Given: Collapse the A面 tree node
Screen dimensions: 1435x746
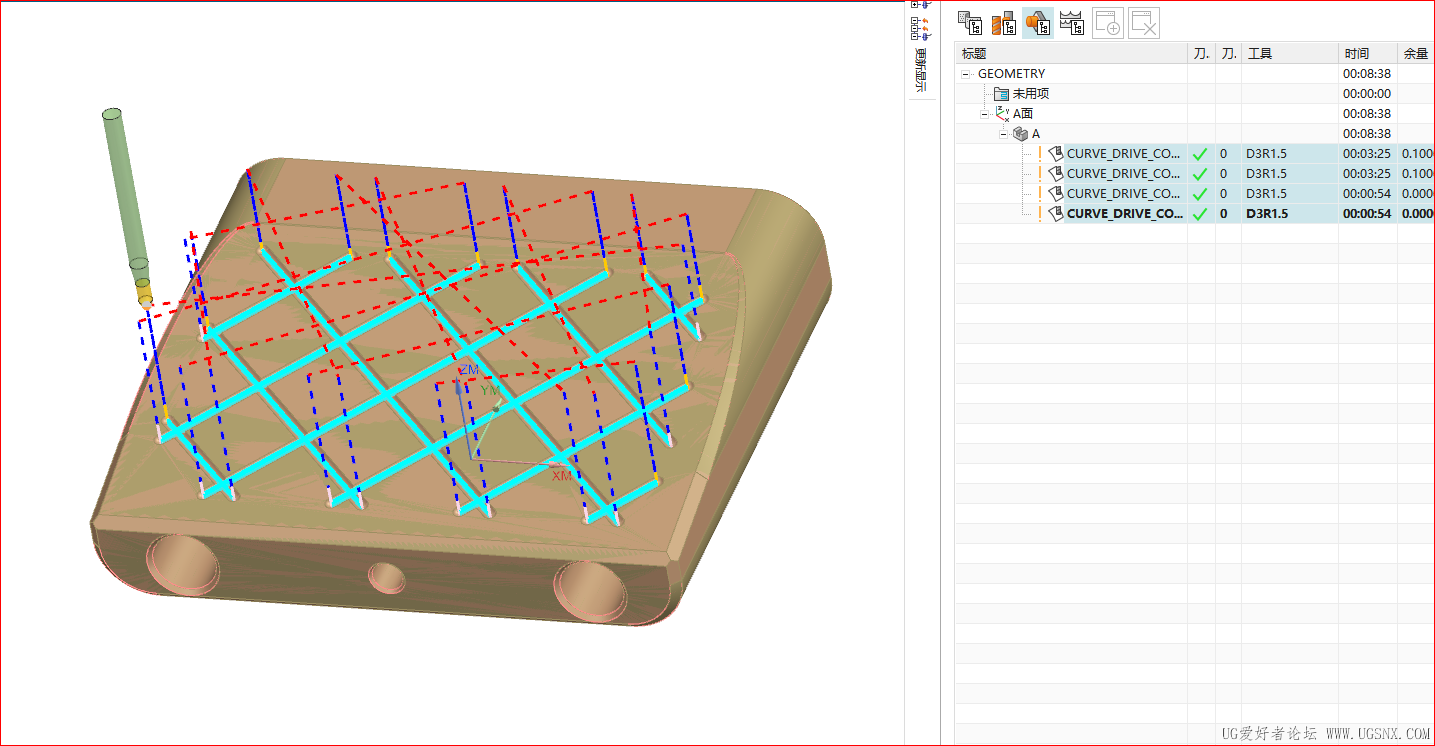Looking at the screenshot, I should coord(985,113).
